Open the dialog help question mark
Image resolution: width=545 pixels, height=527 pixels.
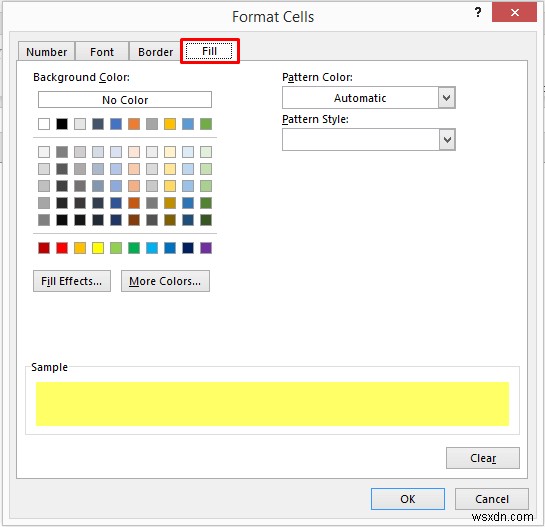tap(478, 13)
